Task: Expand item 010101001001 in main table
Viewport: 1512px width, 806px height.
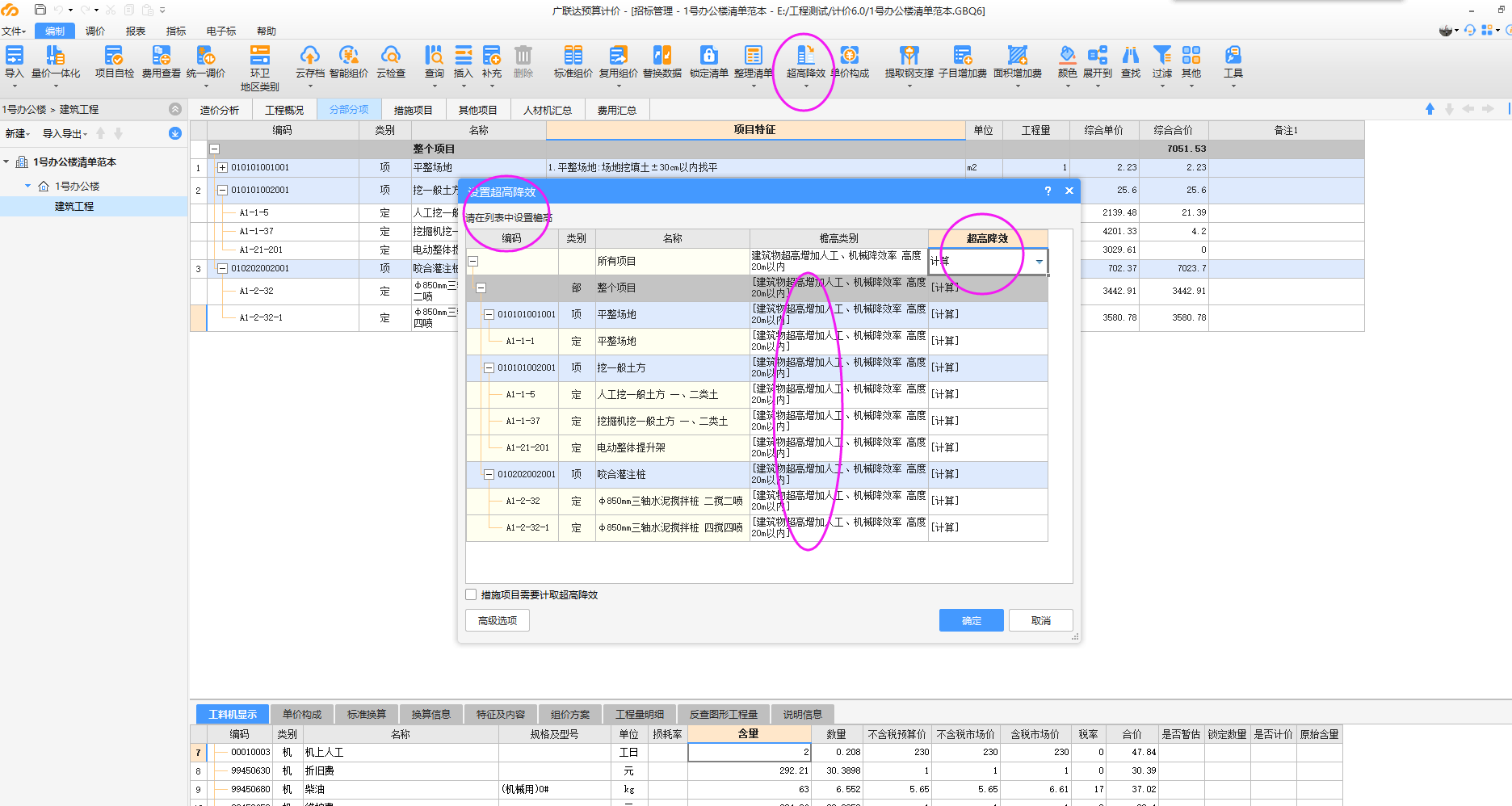Action: point(223,168)
